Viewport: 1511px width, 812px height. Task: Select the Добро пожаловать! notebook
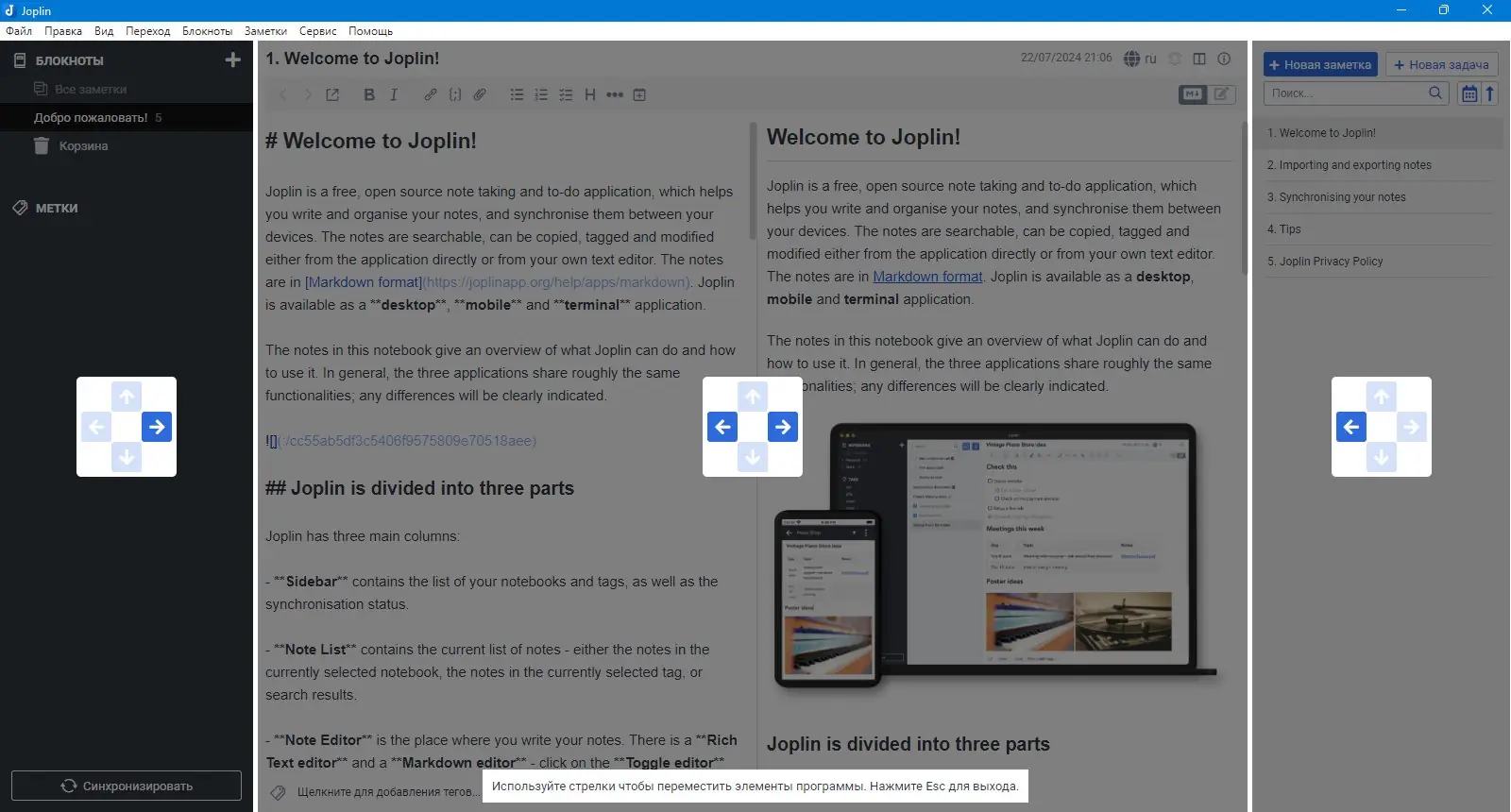point(91,118)
